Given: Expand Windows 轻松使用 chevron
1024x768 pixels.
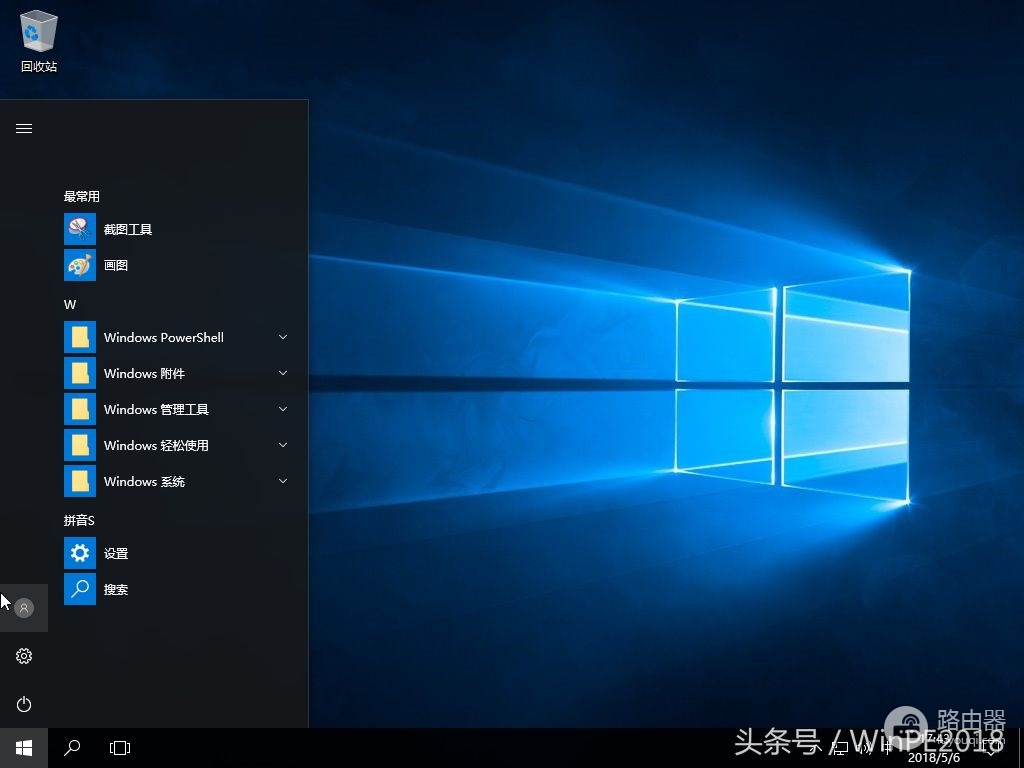Looking at the screenshot, I should point(283,445).
